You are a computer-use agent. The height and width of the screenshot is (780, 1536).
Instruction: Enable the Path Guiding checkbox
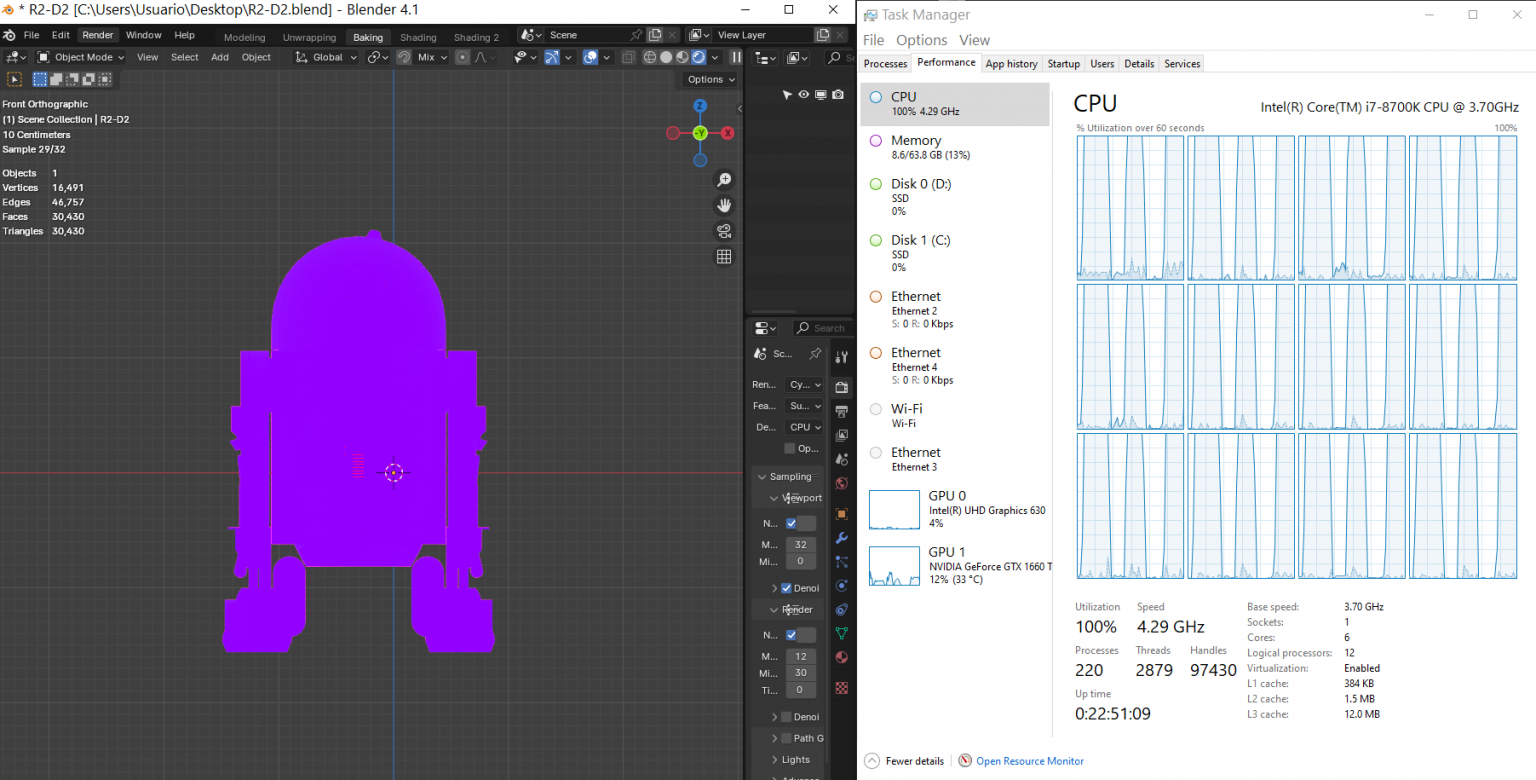pos(786,738)
